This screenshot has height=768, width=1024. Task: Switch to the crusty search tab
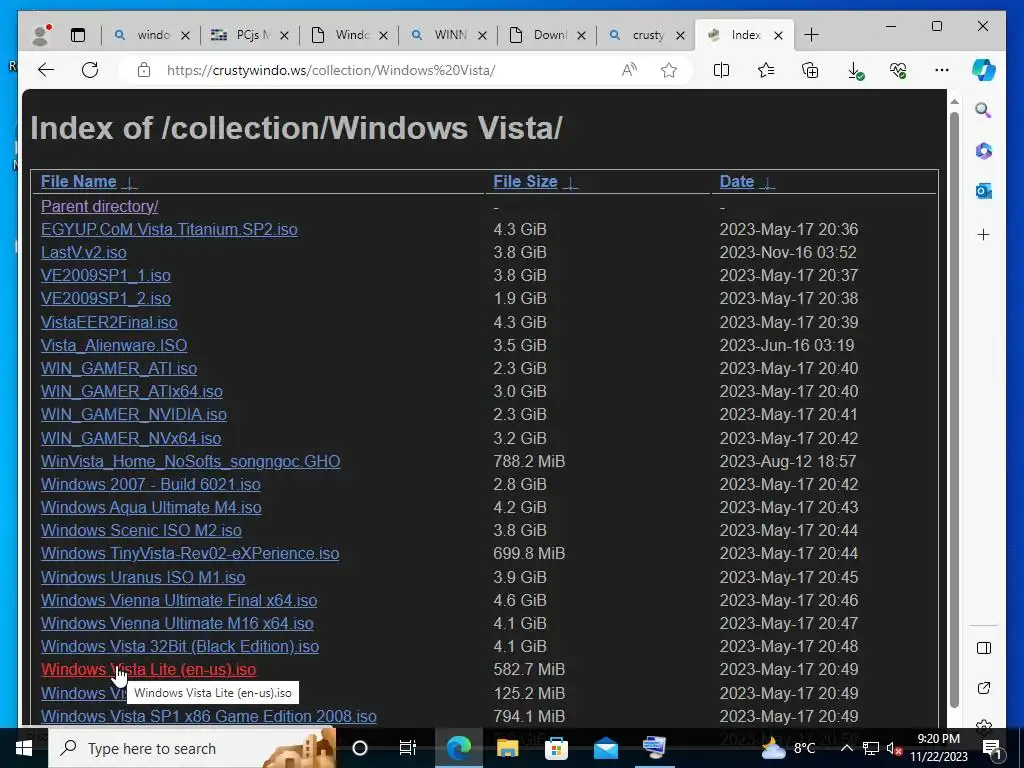tap(646, 35)
